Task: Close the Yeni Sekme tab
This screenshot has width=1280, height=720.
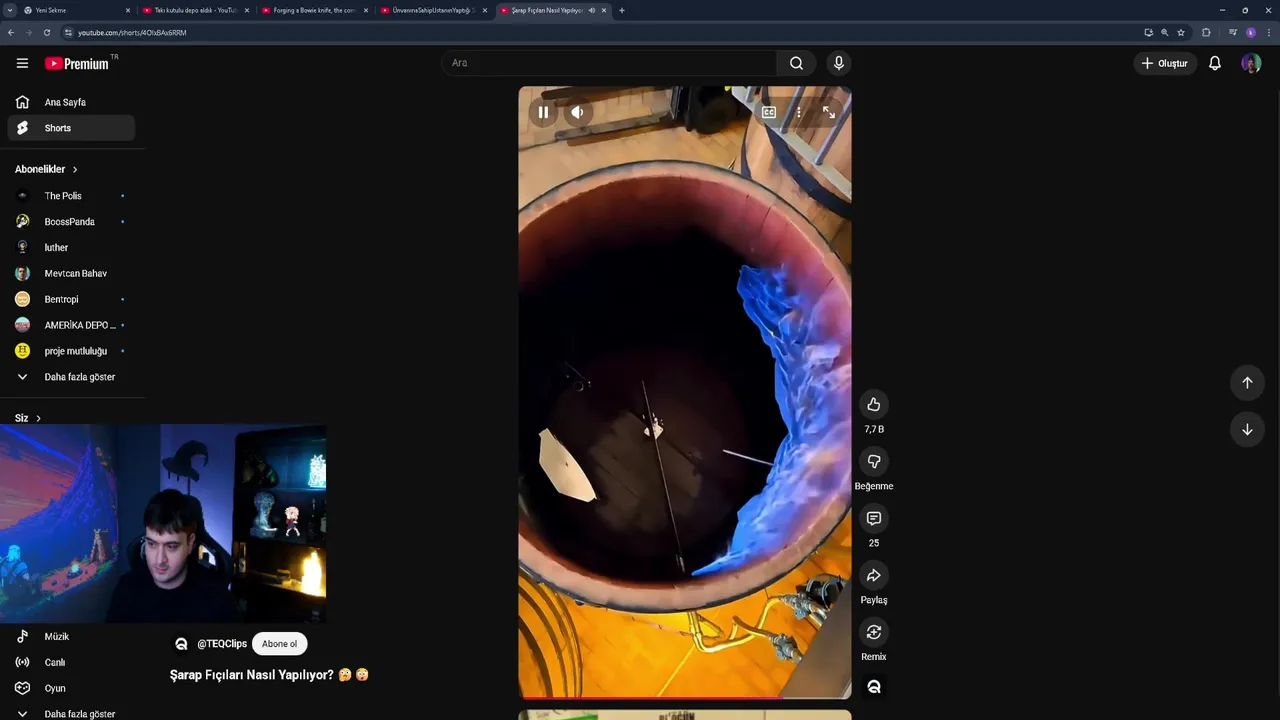Action: (x=128, y=10)
